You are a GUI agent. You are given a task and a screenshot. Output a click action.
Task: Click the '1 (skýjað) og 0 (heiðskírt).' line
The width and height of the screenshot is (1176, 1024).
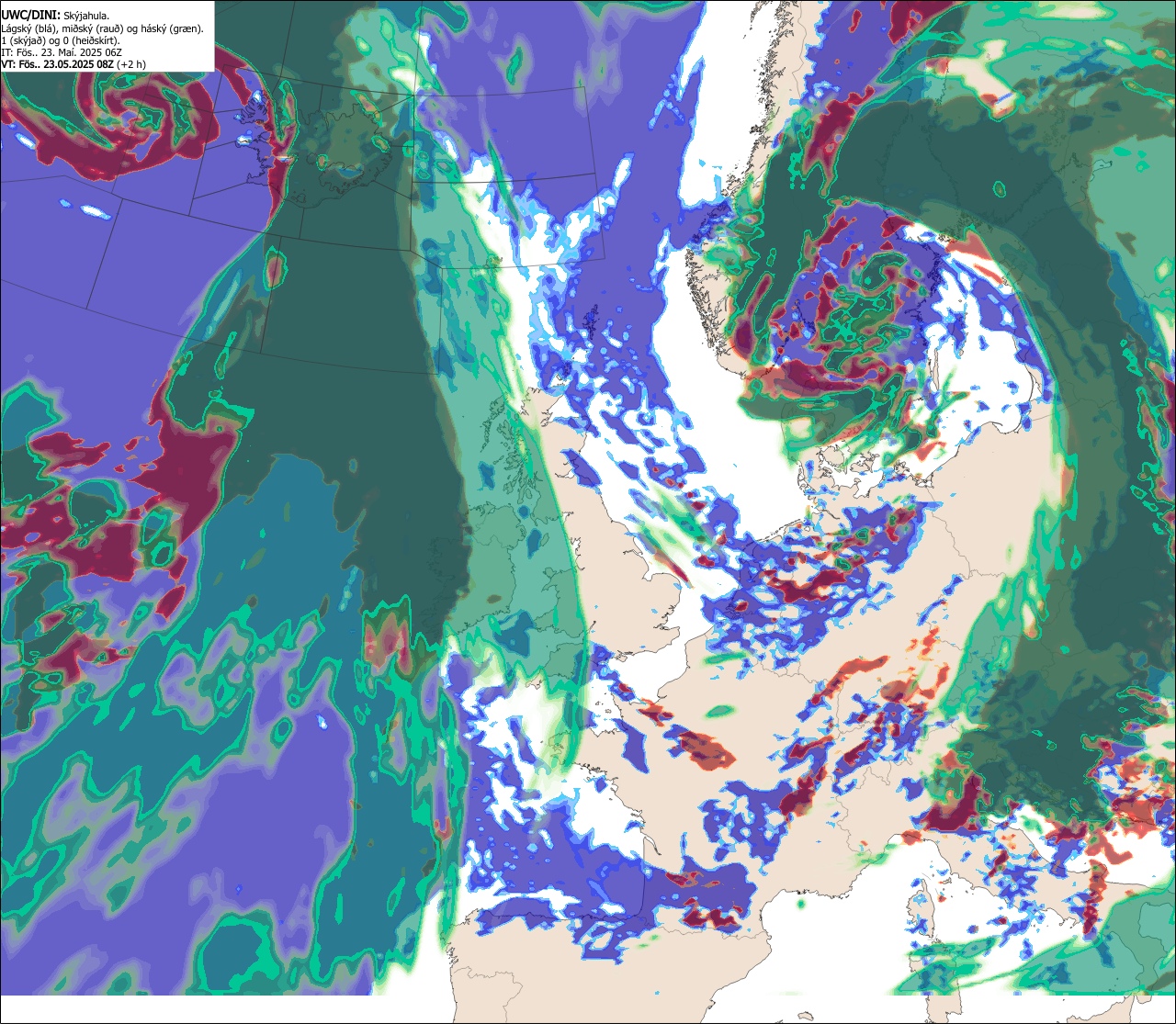tap(61, 40)
